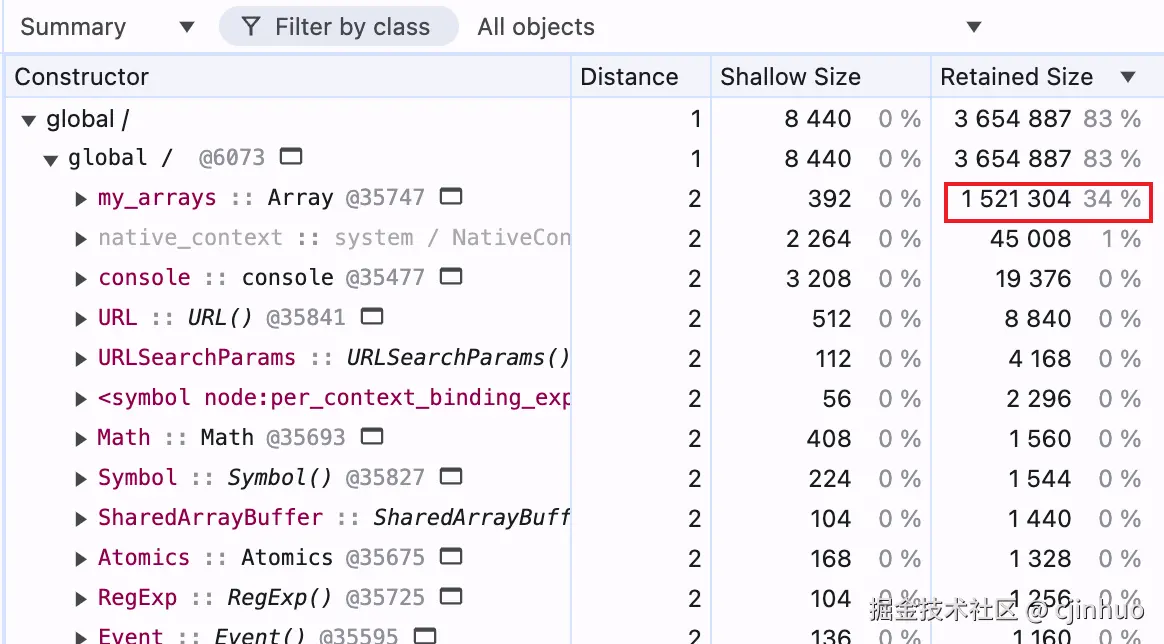
Task: Click the window icon next to URL() @35841
Action: 372,317
